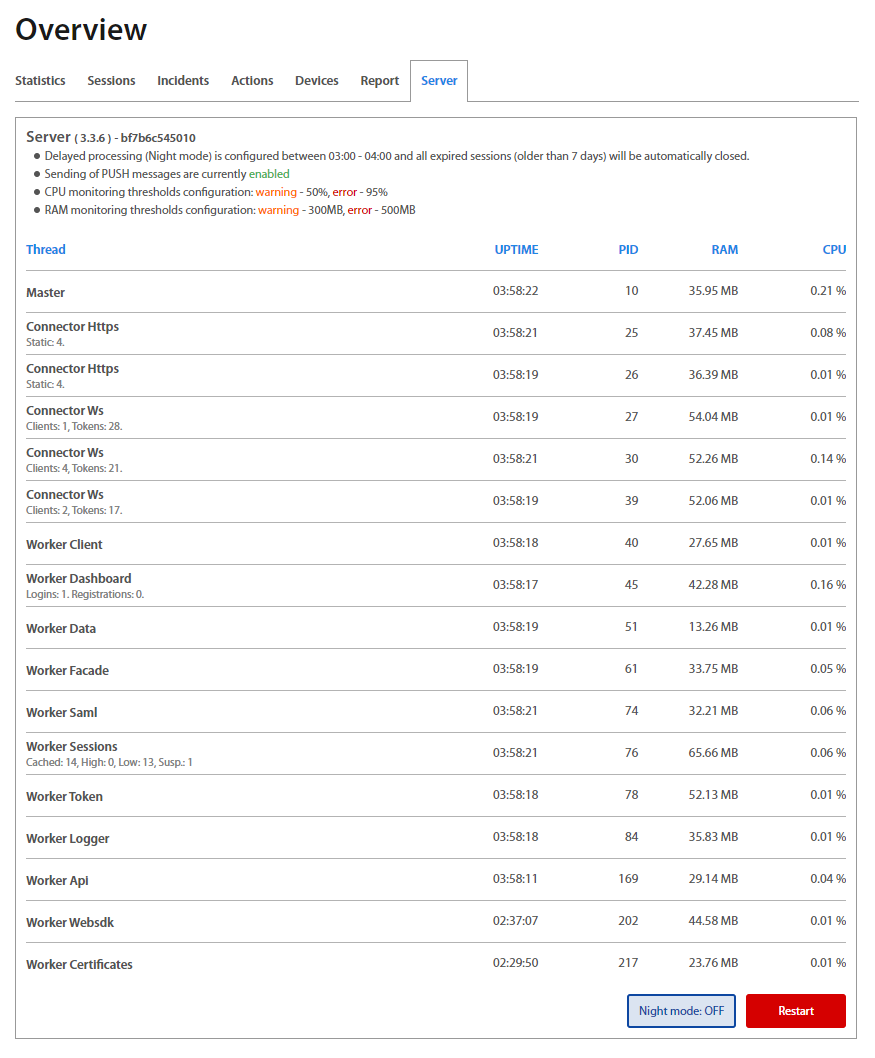Viewport: 875px width, 1058px height.
Task: Click the Worker Sessions thread name
Action: pos(72,747)
